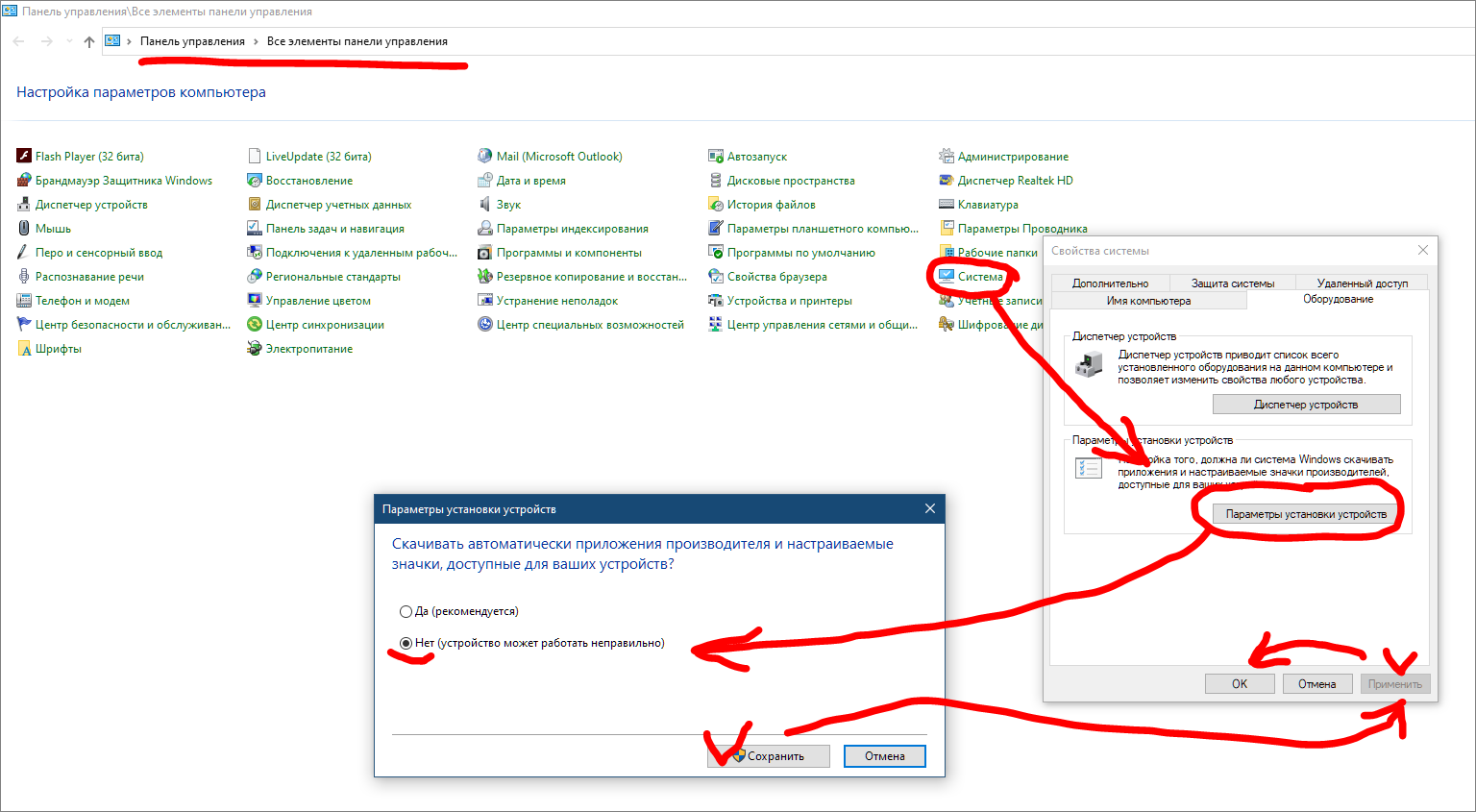Open the Flash Player (32 бита) icon

[24, 156]
